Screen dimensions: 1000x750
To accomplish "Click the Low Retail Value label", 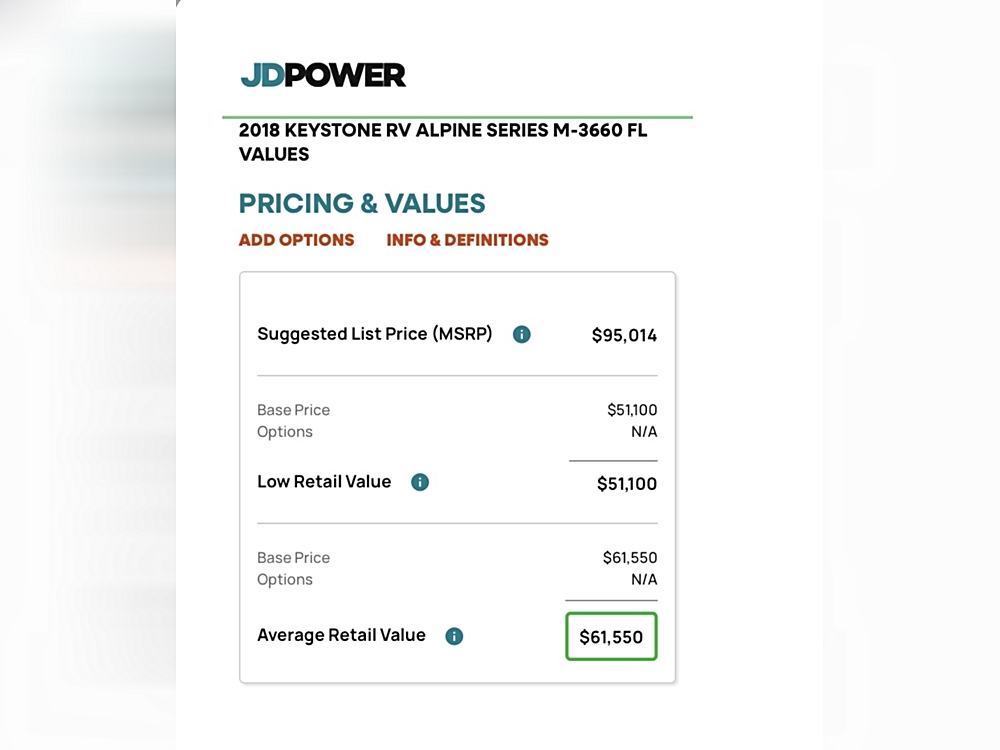I will tap(324, 481).
